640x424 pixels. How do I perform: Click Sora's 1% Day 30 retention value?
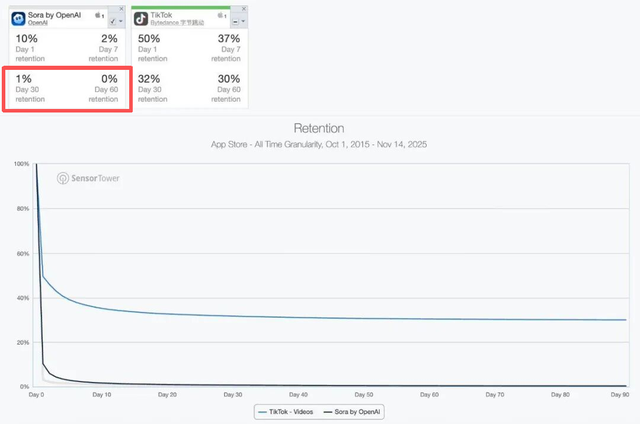pos(21,78)
